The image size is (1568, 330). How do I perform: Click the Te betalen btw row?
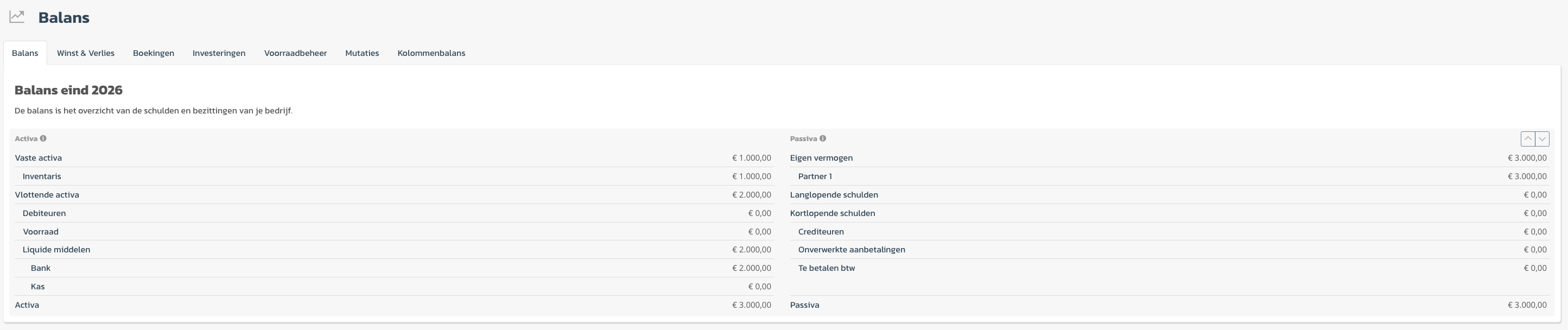pos(826,268)
